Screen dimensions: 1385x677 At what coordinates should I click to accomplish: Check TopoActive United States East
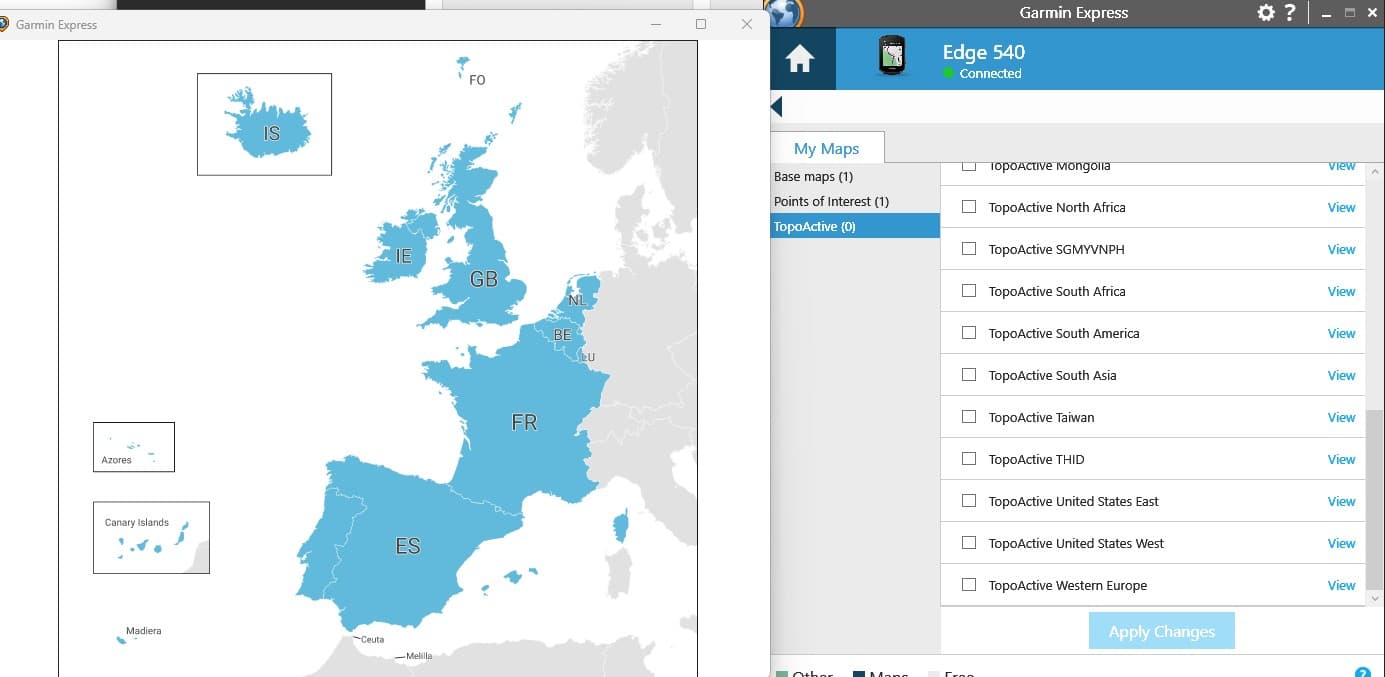click(968, 501)
